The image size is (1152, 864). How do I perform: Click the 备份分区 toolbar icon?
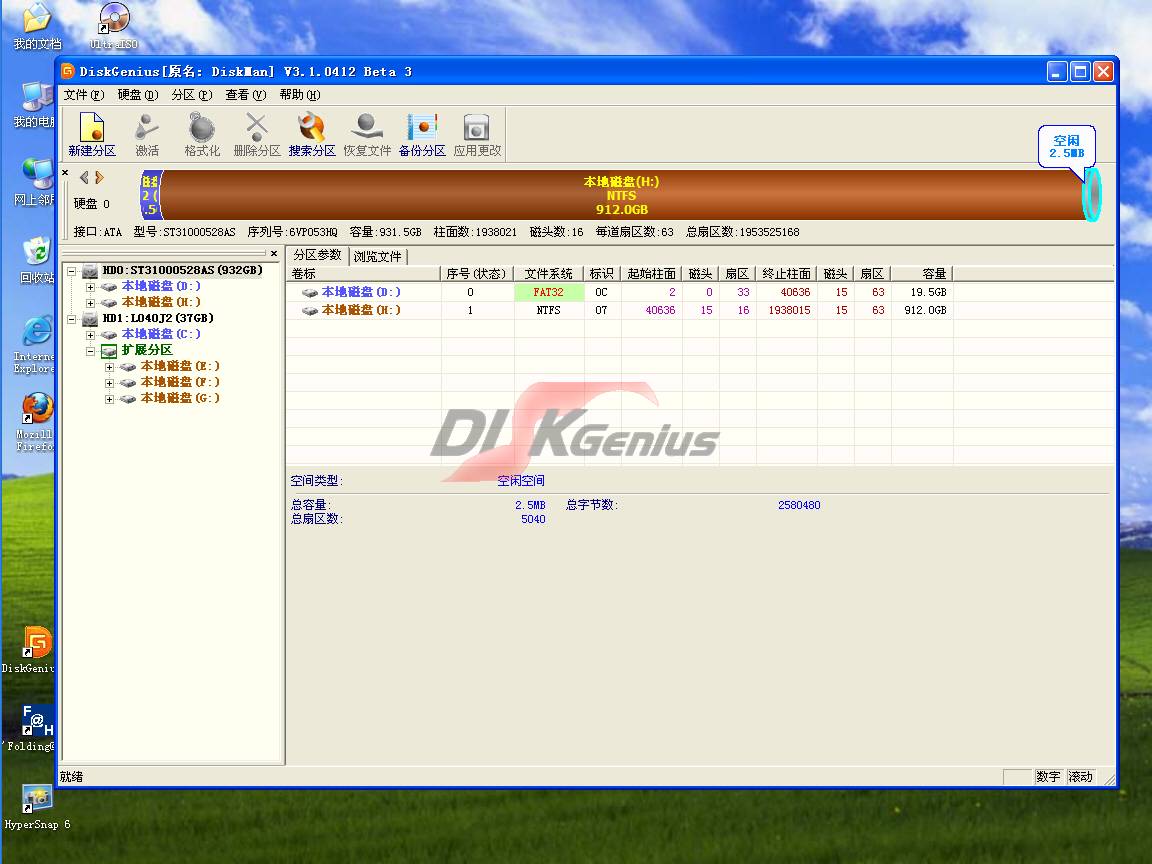(422, 134)
